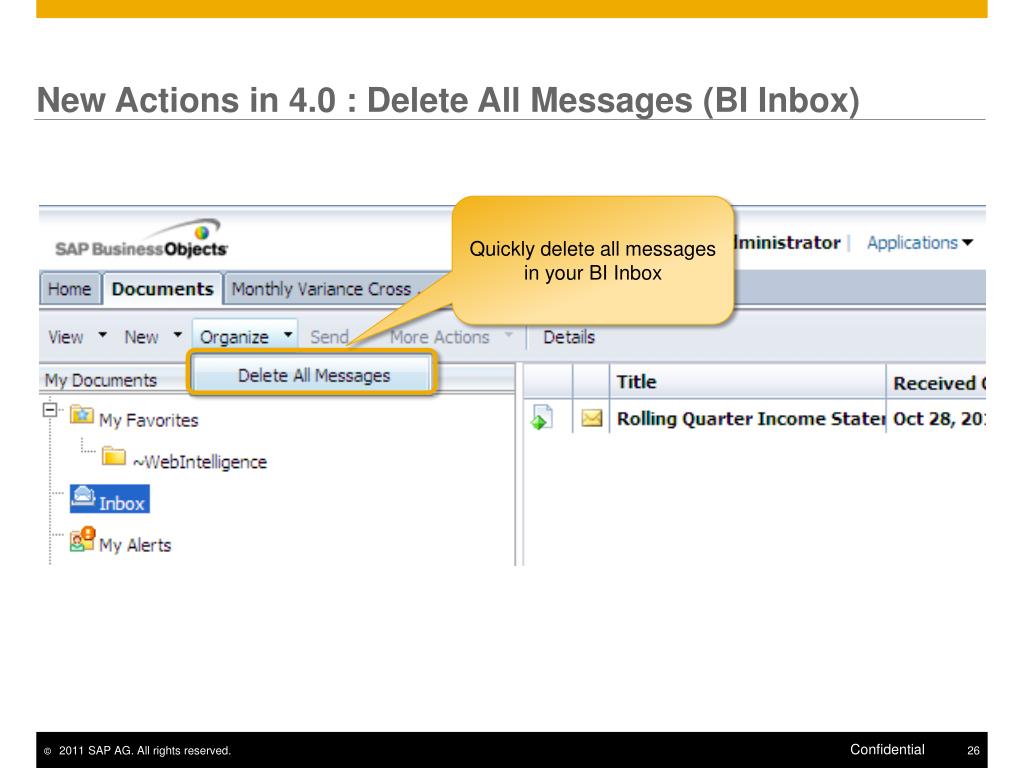The height and width of the screenshot is (768, 1024).
Task: Click the Organize menu
Action: pyautogui.click(x=246, y=336)
